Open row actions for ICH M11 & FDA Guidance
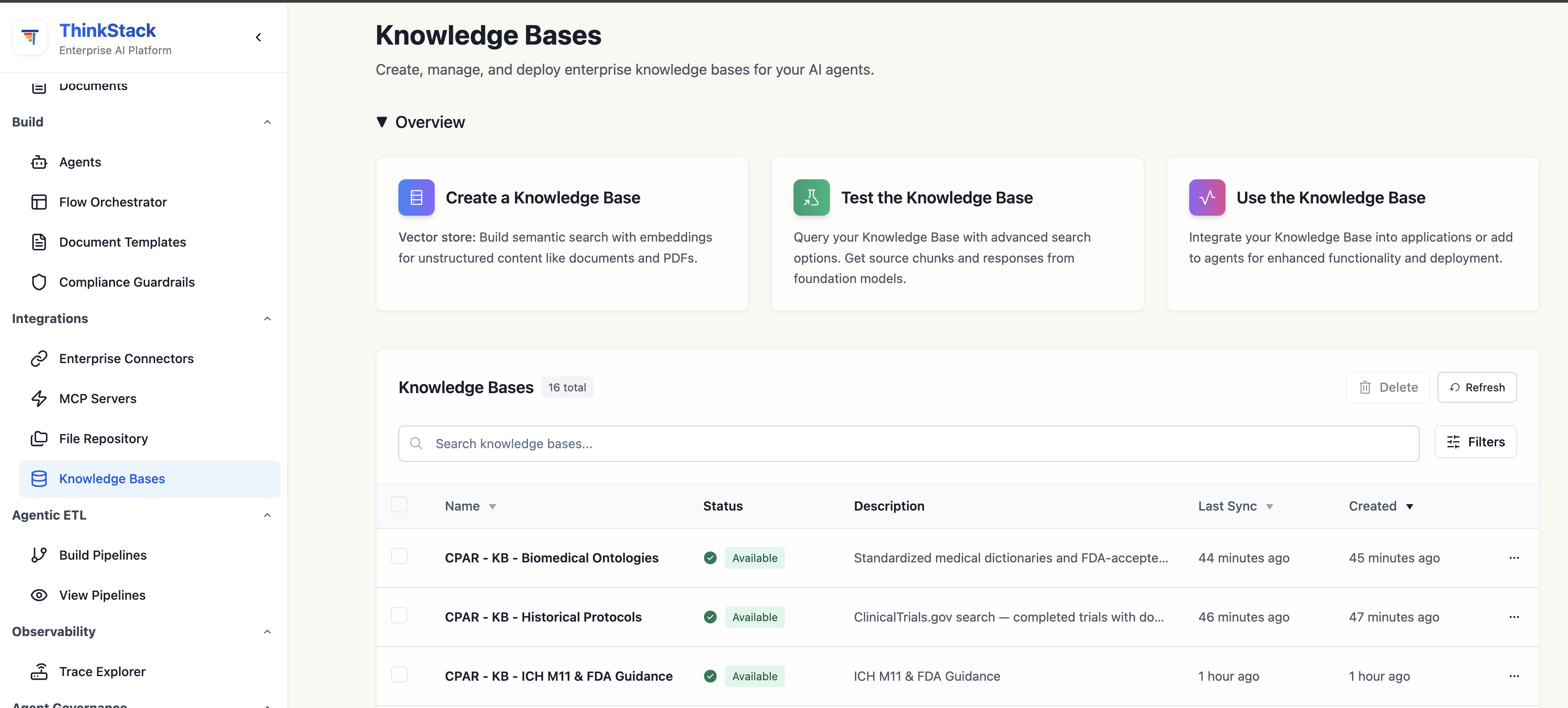Screen dimensions: 1568x708 (1514, 676)
